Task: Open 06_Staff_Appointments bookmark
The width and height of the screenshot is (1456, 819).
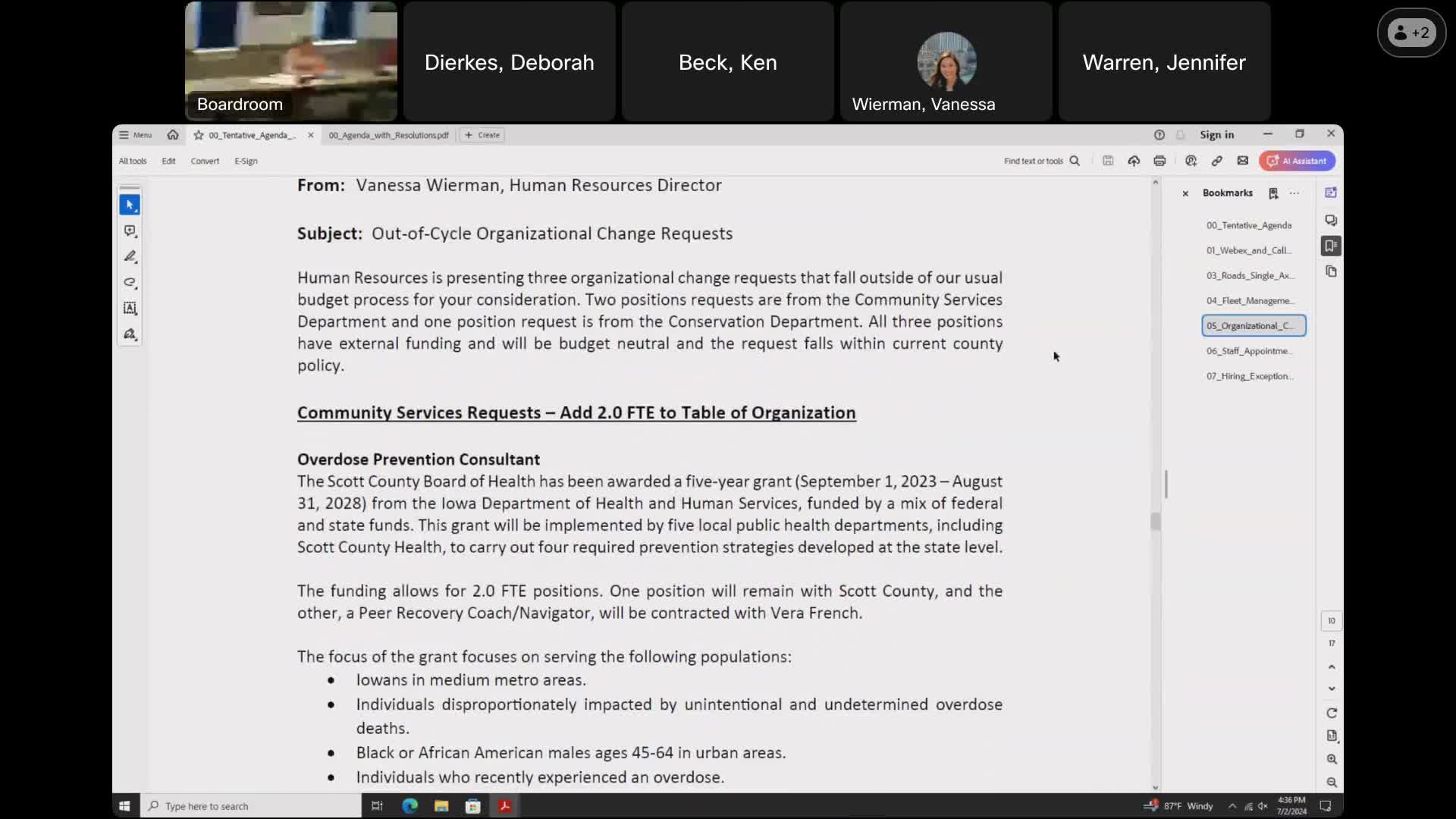Action: pos(1249,351)
